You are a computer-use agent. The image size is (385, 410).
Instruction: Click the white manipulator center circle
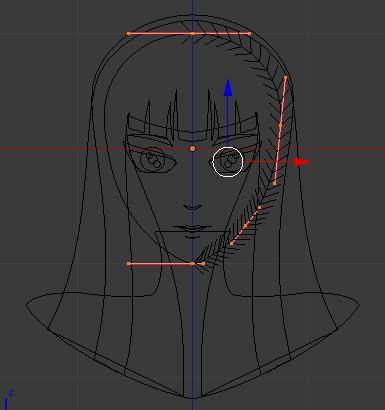228,162
